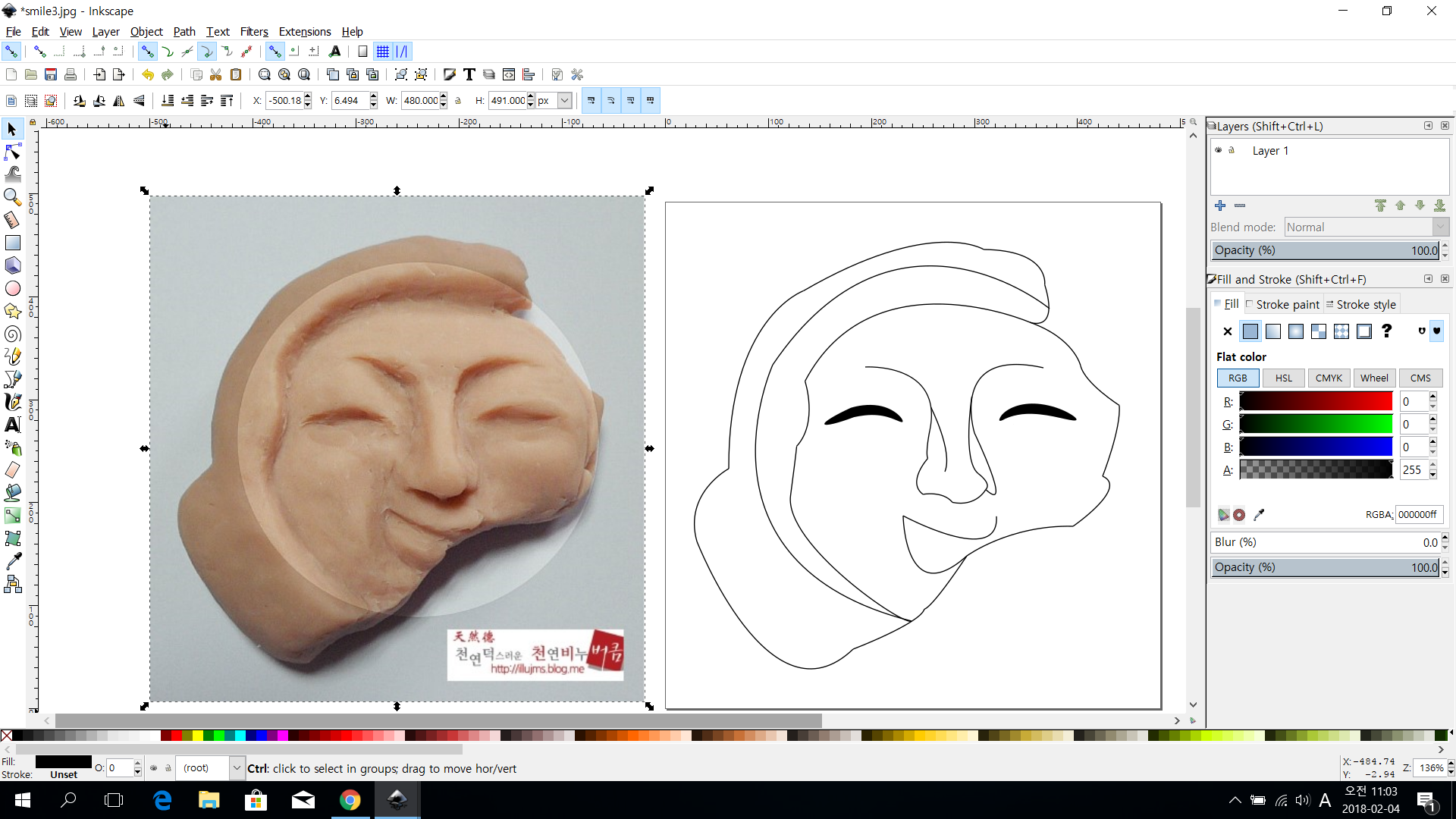Viewport: 1456px width, 819px height.
Task: Increase the status bar opacity stepper
Action: (x=137, y=764)
